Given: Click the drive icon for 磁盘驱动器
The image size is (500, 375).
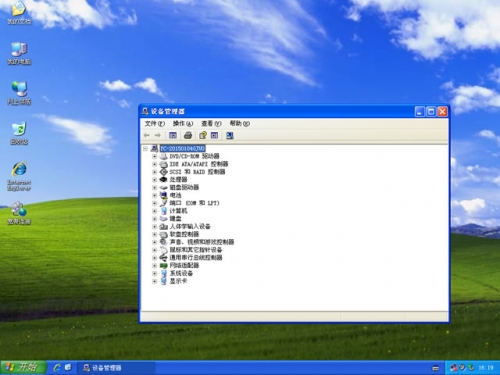Looking at the screenshot, I should 163,187.
